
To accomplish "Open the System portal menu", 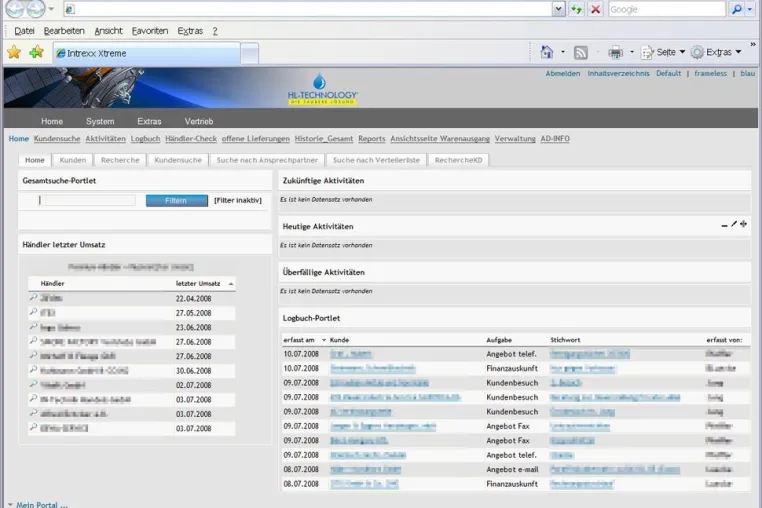I will click(x=100, y=121).
